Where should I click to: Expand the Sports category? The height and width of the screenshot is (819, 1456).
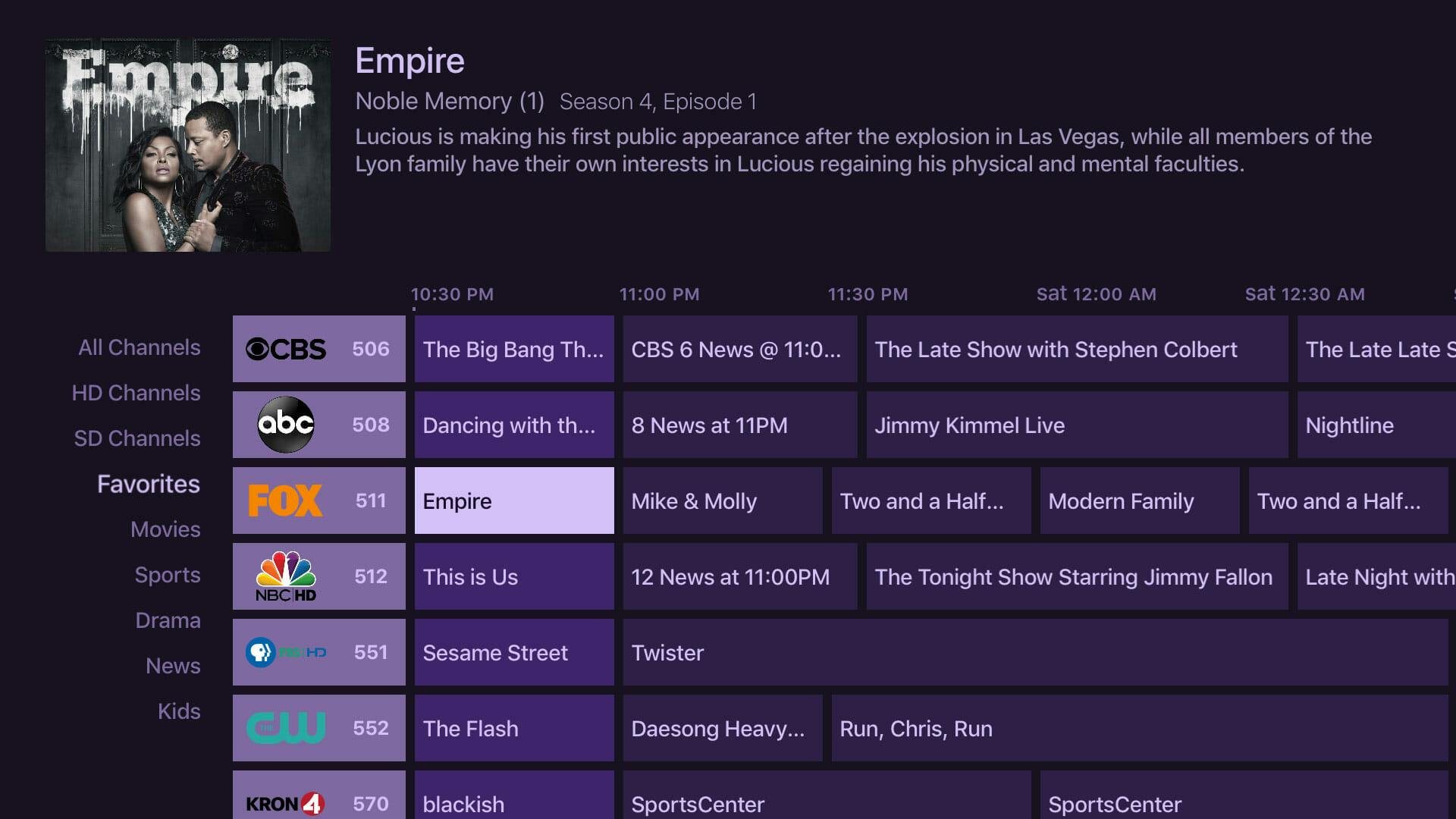click(x=169, y=574)
